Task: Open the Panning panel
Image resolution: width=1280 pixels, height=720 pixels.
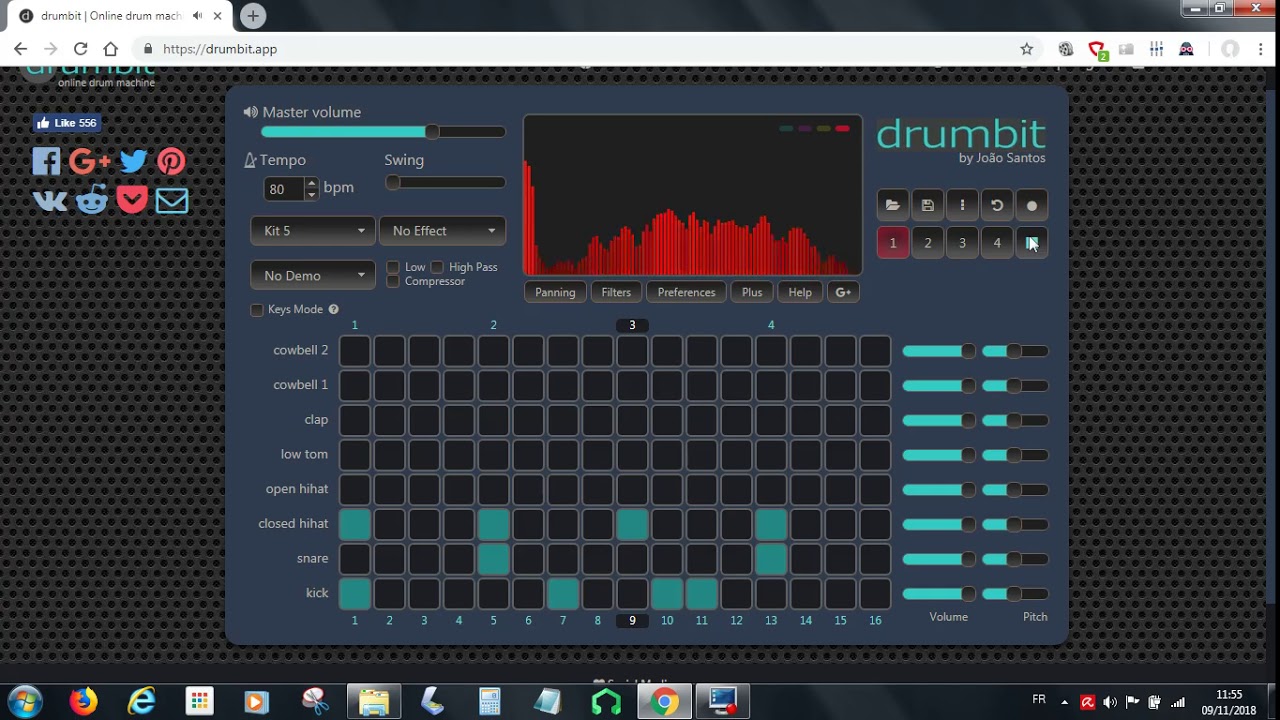Action: tap(555, 292)
